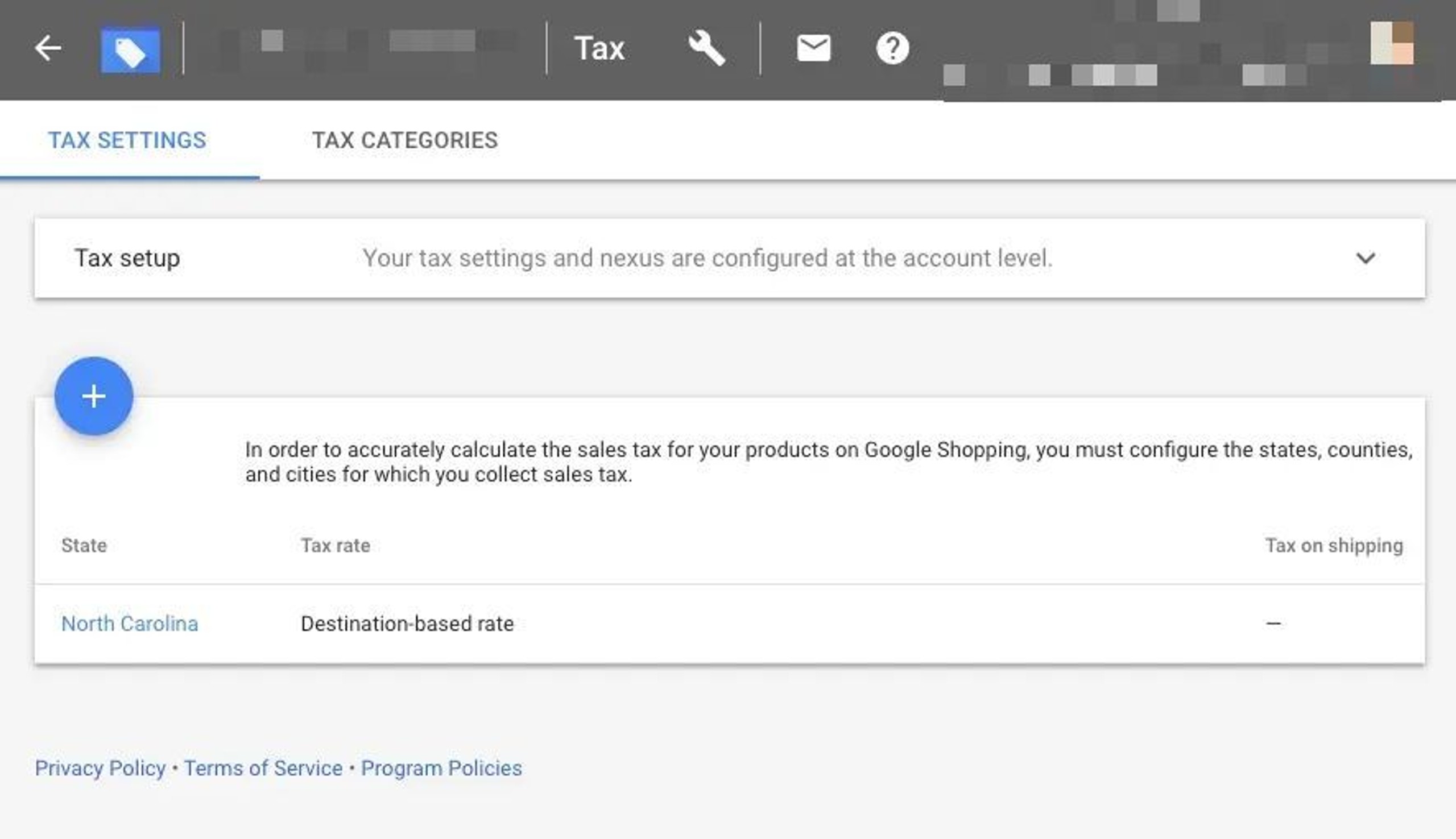Click the blue plus add button
The width and height of the screenshot is (1456, 839).
click(94, 396)
